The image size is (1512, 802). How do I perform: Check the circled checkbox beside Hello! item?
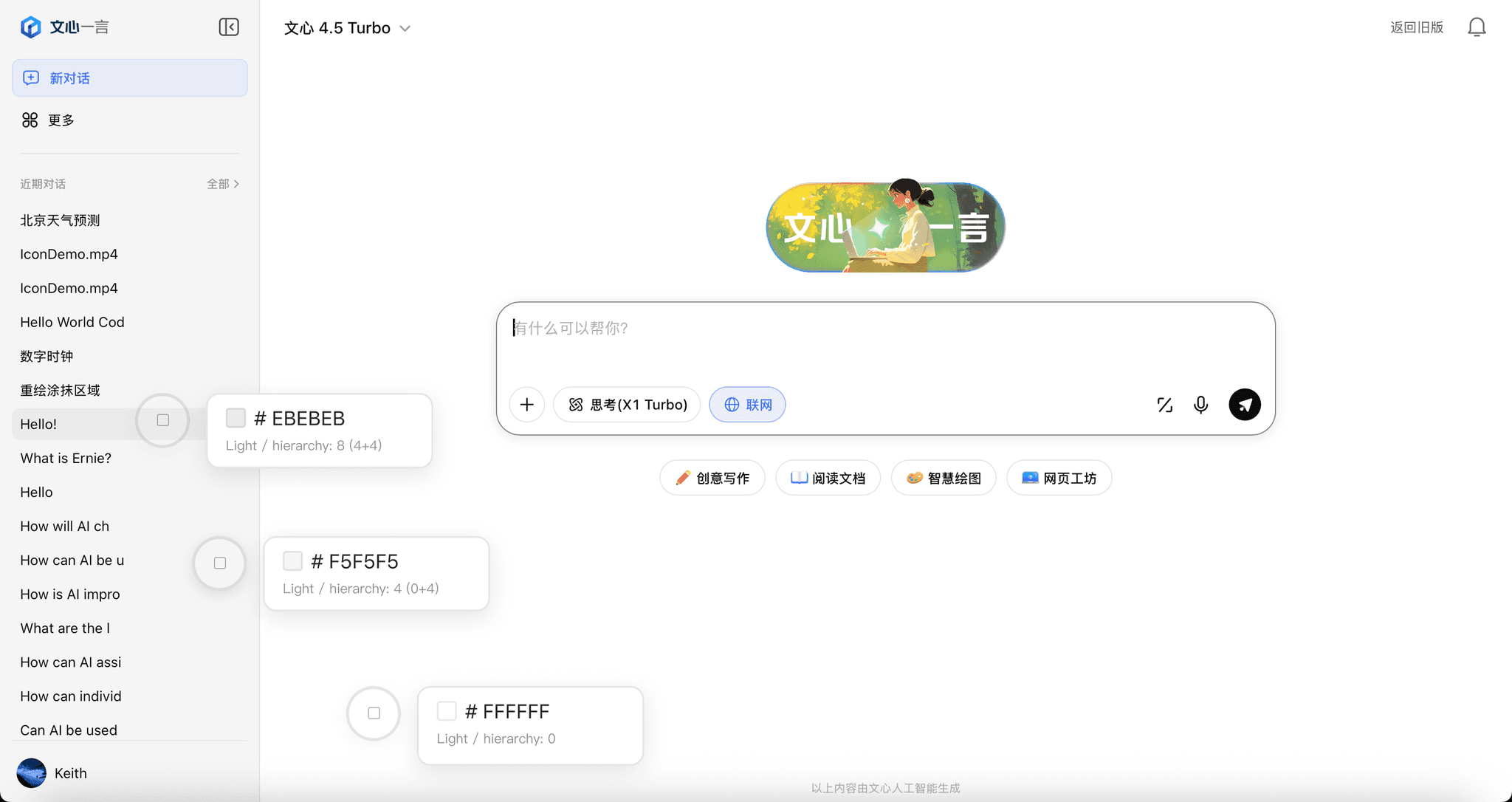pyautogui.click(x=163, y=420)
